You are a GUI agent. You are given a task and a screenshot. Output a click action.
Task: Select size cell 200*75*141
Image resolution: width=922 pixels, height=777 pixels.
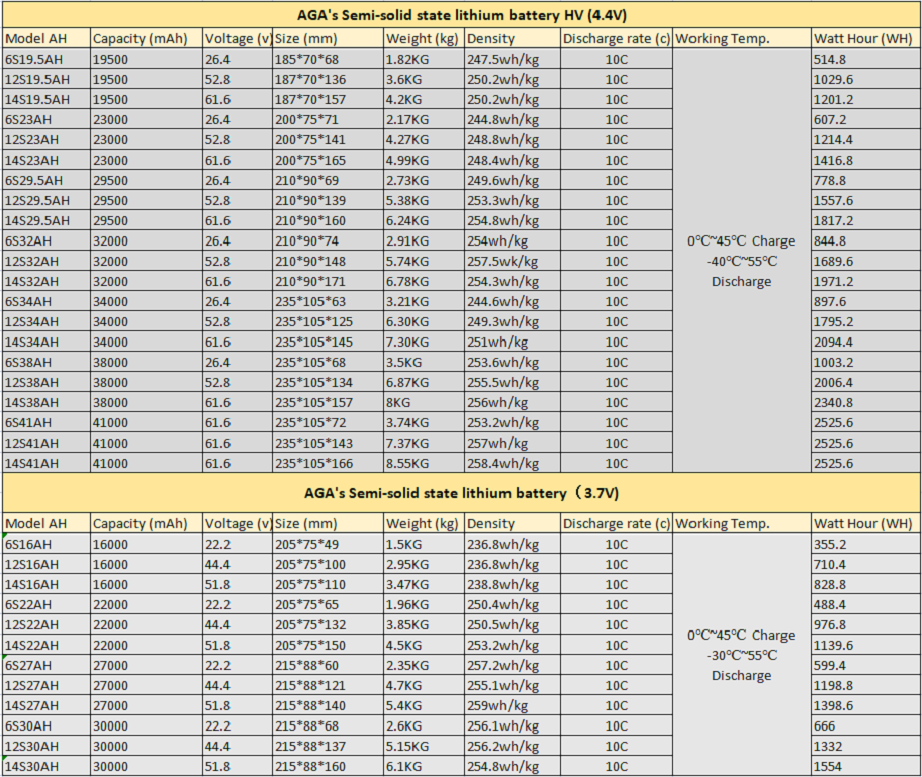(328, 139)
